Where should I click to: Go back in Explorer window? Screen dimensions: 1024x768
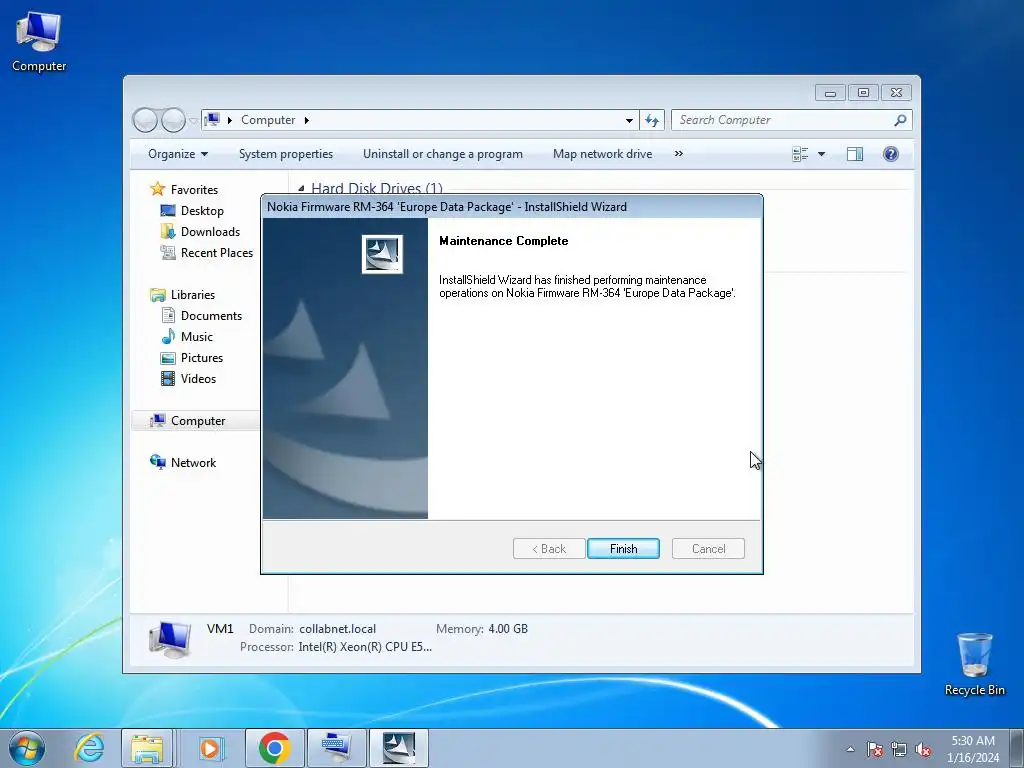pos(145,120)
